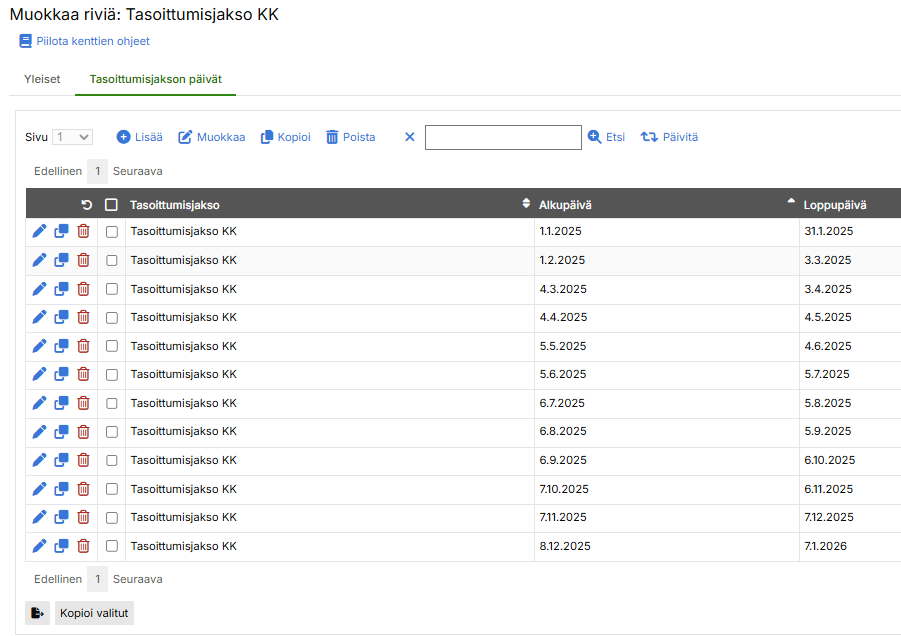Tick the checkbox for row starting 6.9.2025
This screenshot has height=636, width=901.
coord(111,461)
